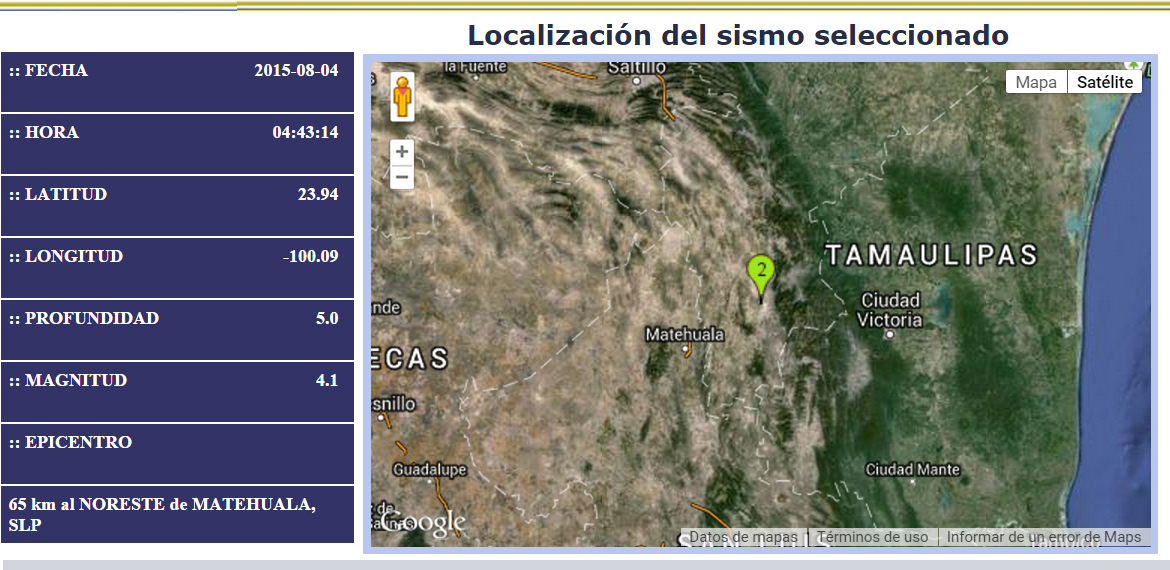
Task: Open the Datos de mapas link
Action: 743,537
